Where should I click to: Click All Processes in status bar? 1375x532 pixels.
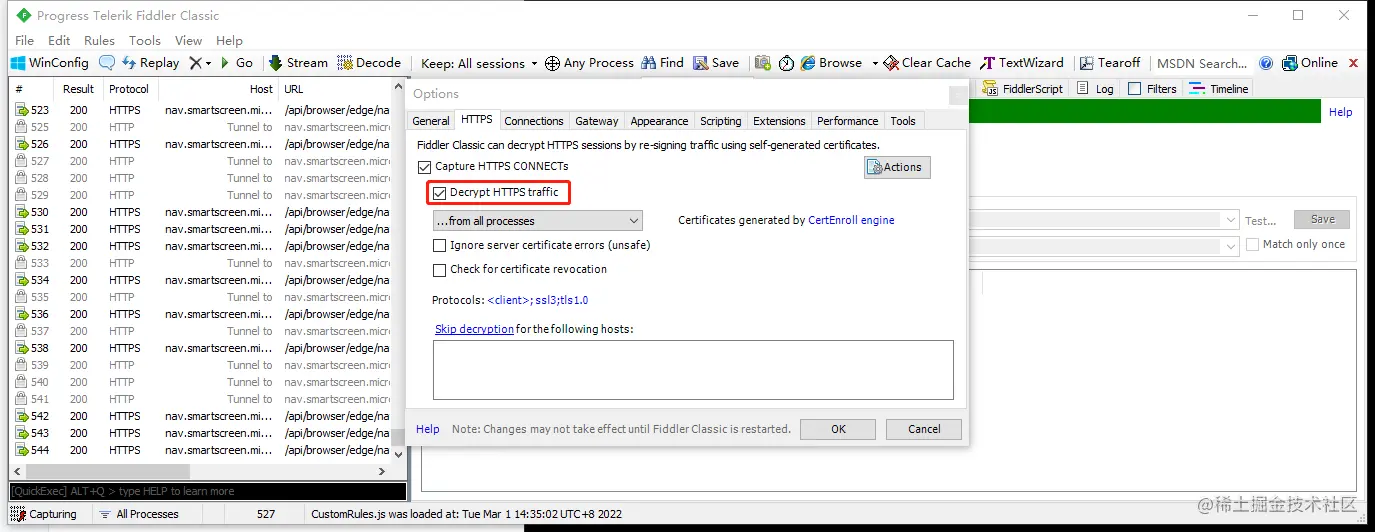pyautogui.click(x=138, y=514)
